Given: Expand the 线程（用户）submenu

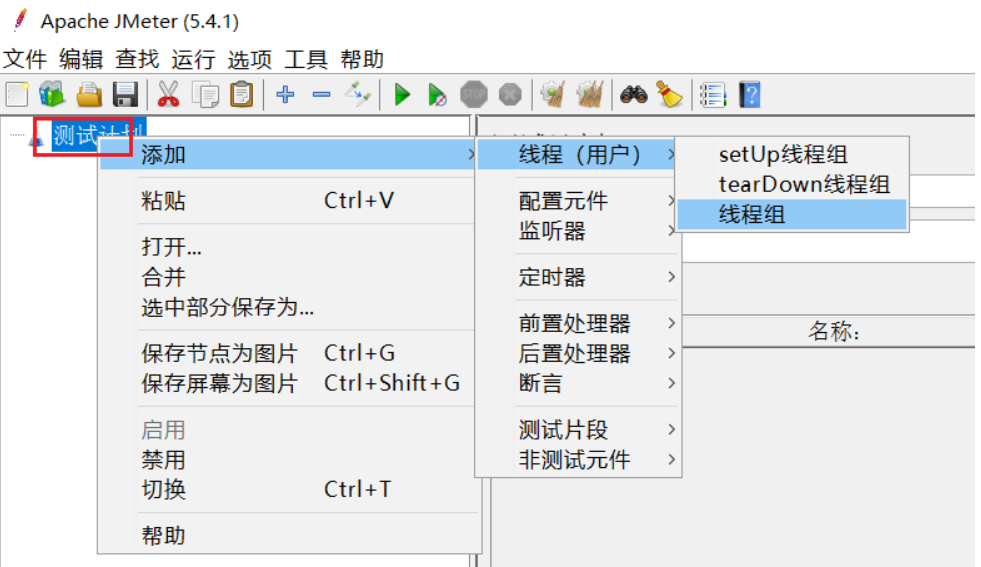Looking at the screenshot, I should pyautogui.click(x=578, y=155).
